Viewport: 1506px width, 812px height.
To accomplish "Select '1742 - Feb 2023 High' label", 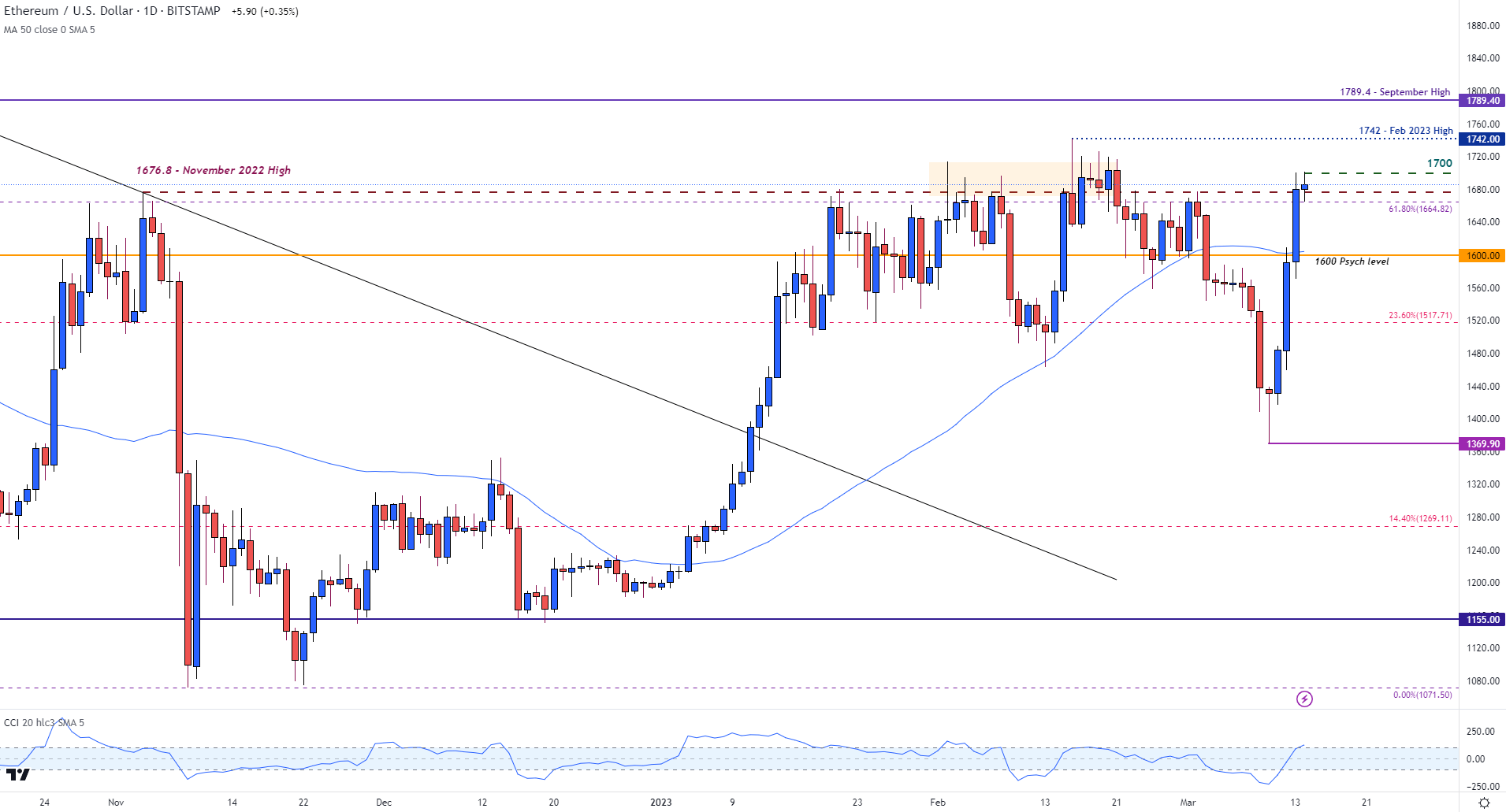I will [1406, 131].
